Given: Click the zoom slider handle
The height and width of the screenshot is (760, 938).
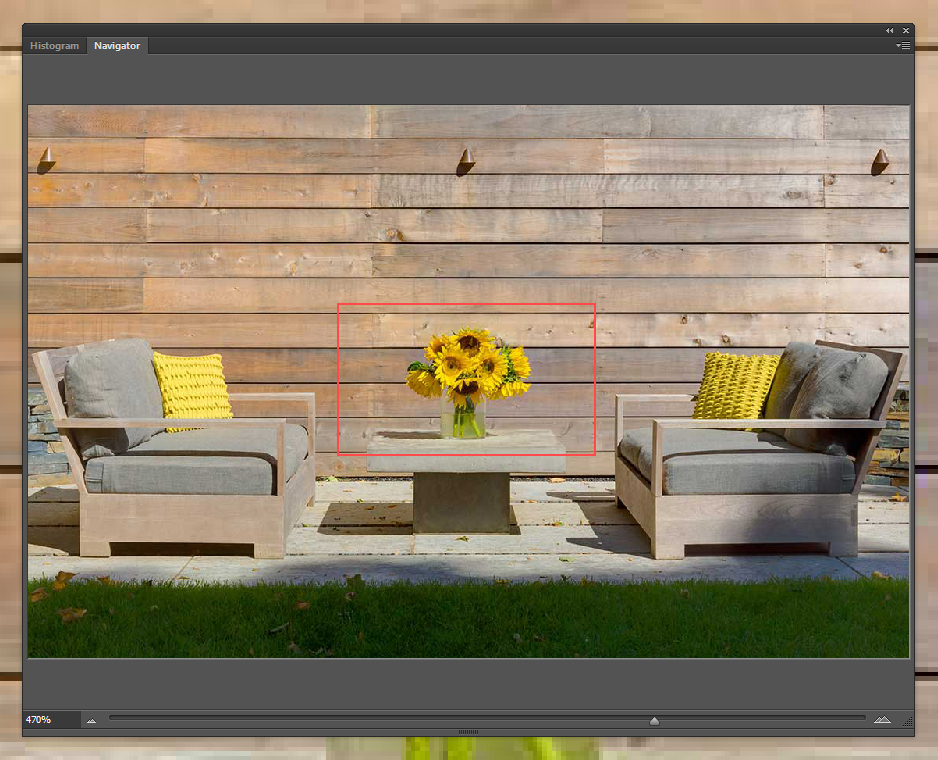Looking at the screenshot, I should point(654,721).
